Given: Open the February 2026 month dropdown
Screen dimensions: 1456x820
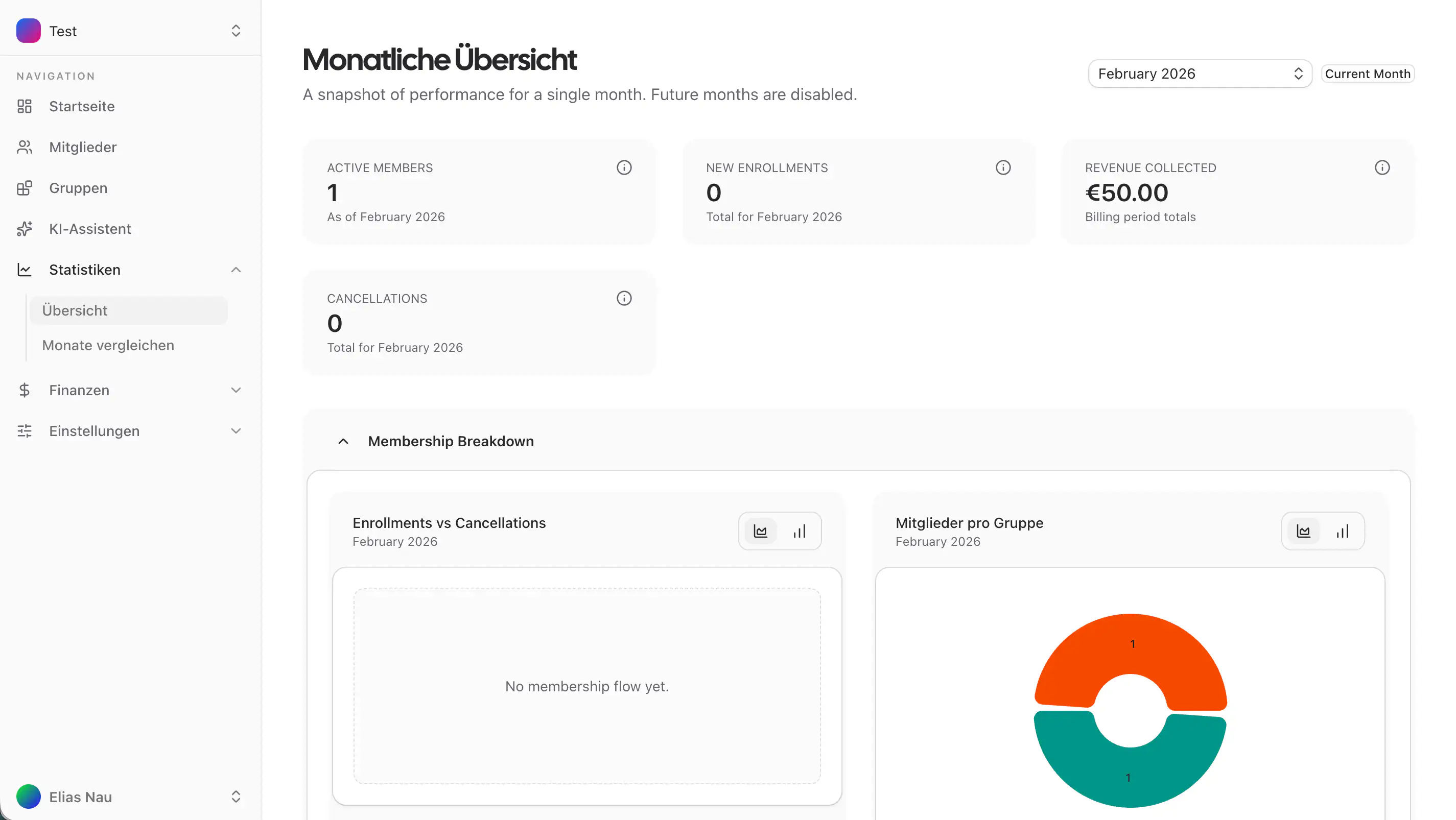Looking at the screenshot, I should pyautogui.click(x=1200, y=74).
